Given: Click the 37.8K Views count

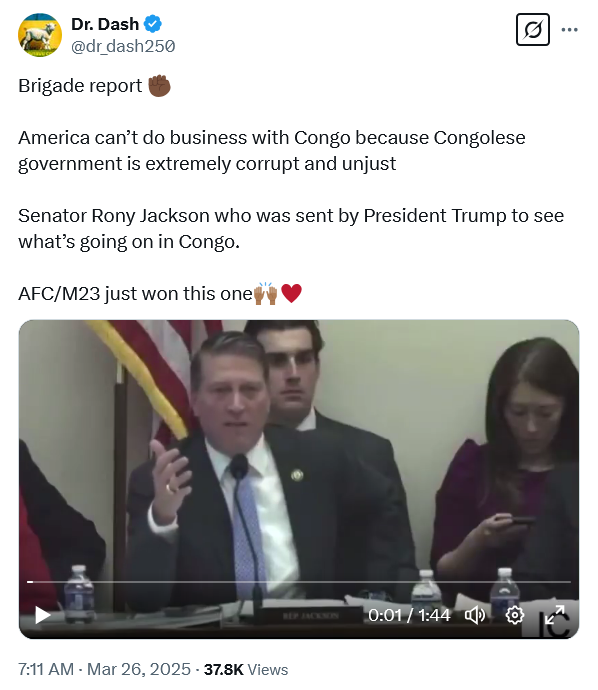Looking at the screenshot, I should 246,669.
